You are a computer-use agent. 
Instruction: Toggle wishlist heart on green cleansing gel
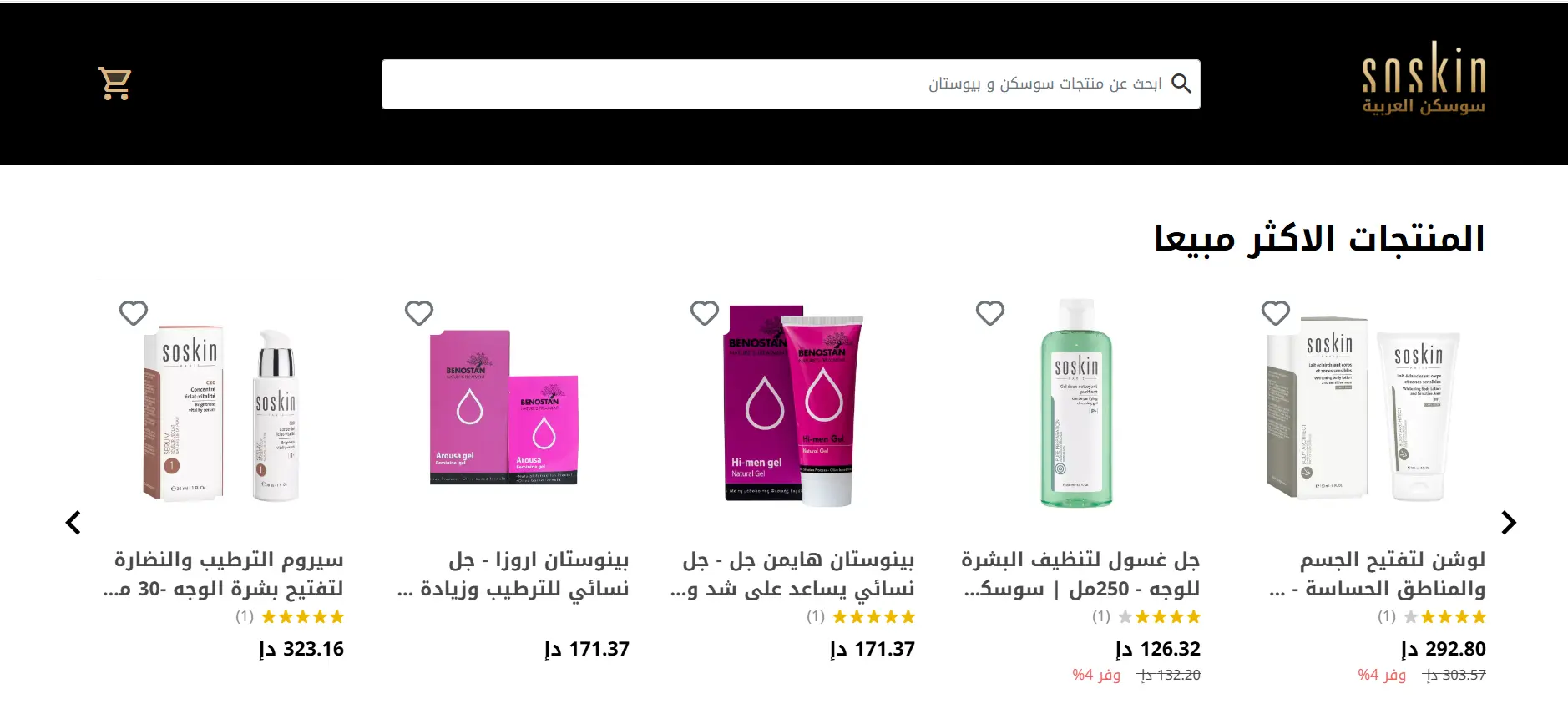(x=989, y=313)
